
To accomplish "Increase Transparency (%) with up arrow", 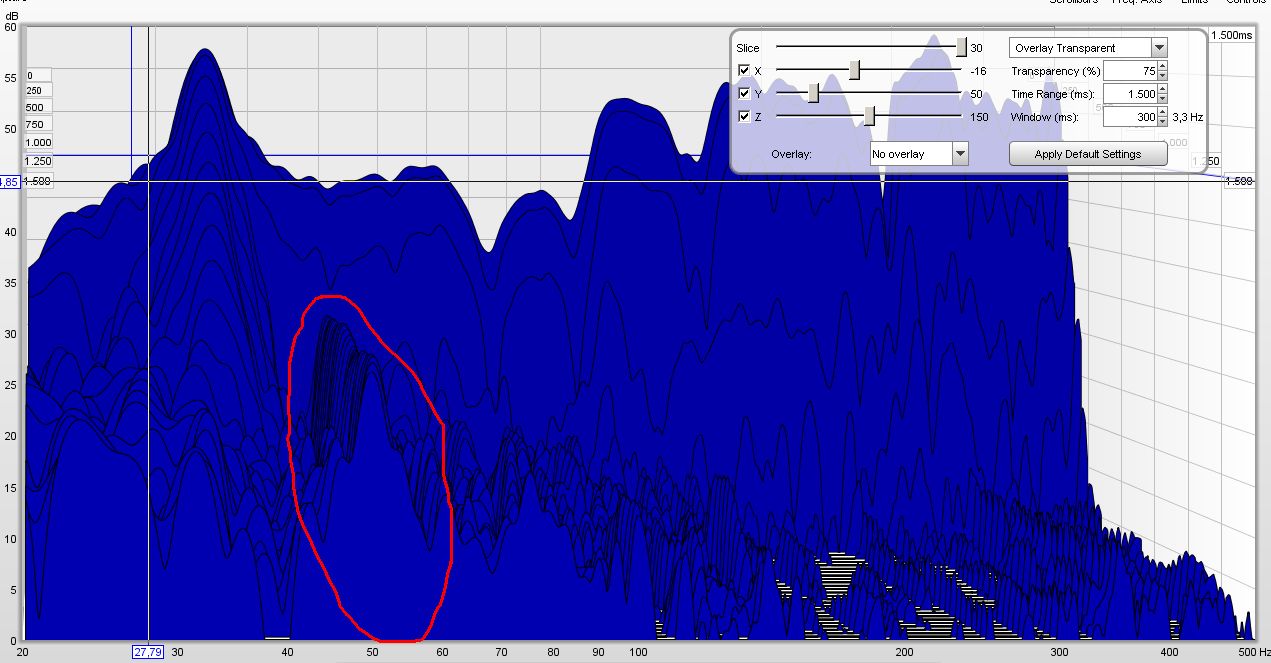I will coord(1162,67).
